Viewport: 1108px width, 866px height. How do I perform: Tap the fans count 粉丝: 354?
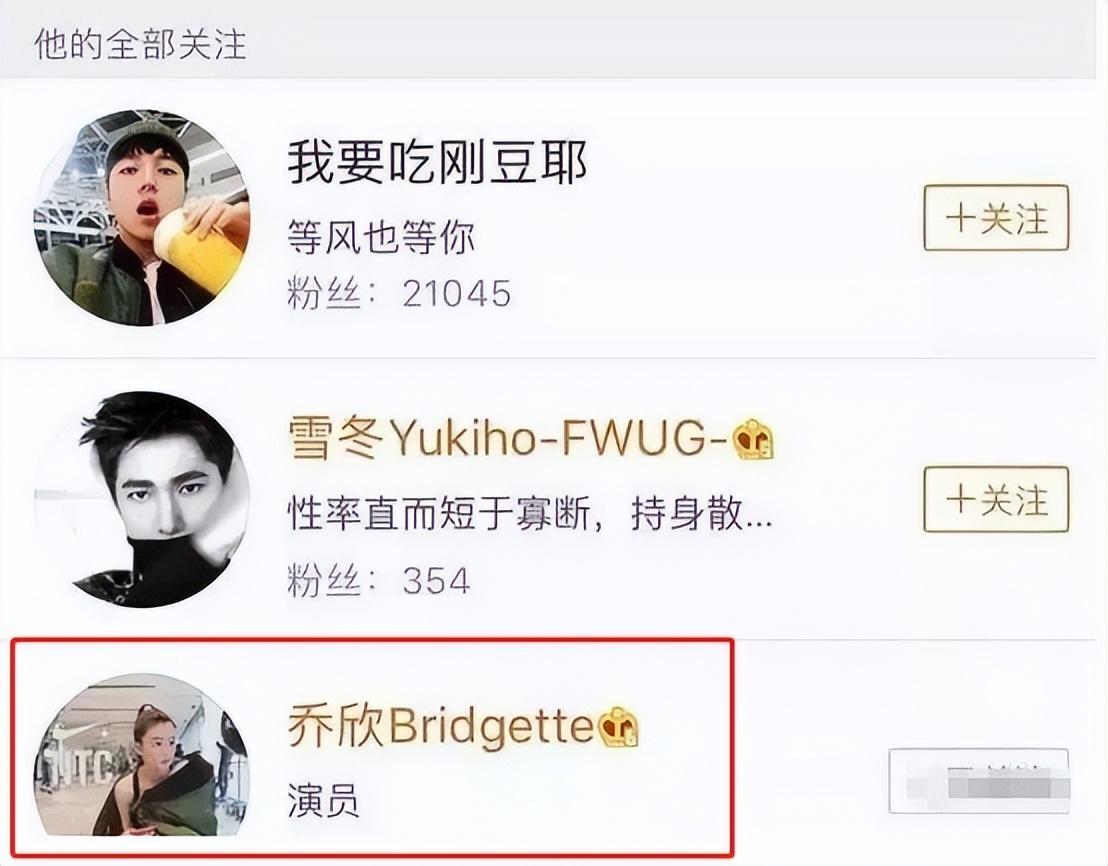(x=379, y=581)
